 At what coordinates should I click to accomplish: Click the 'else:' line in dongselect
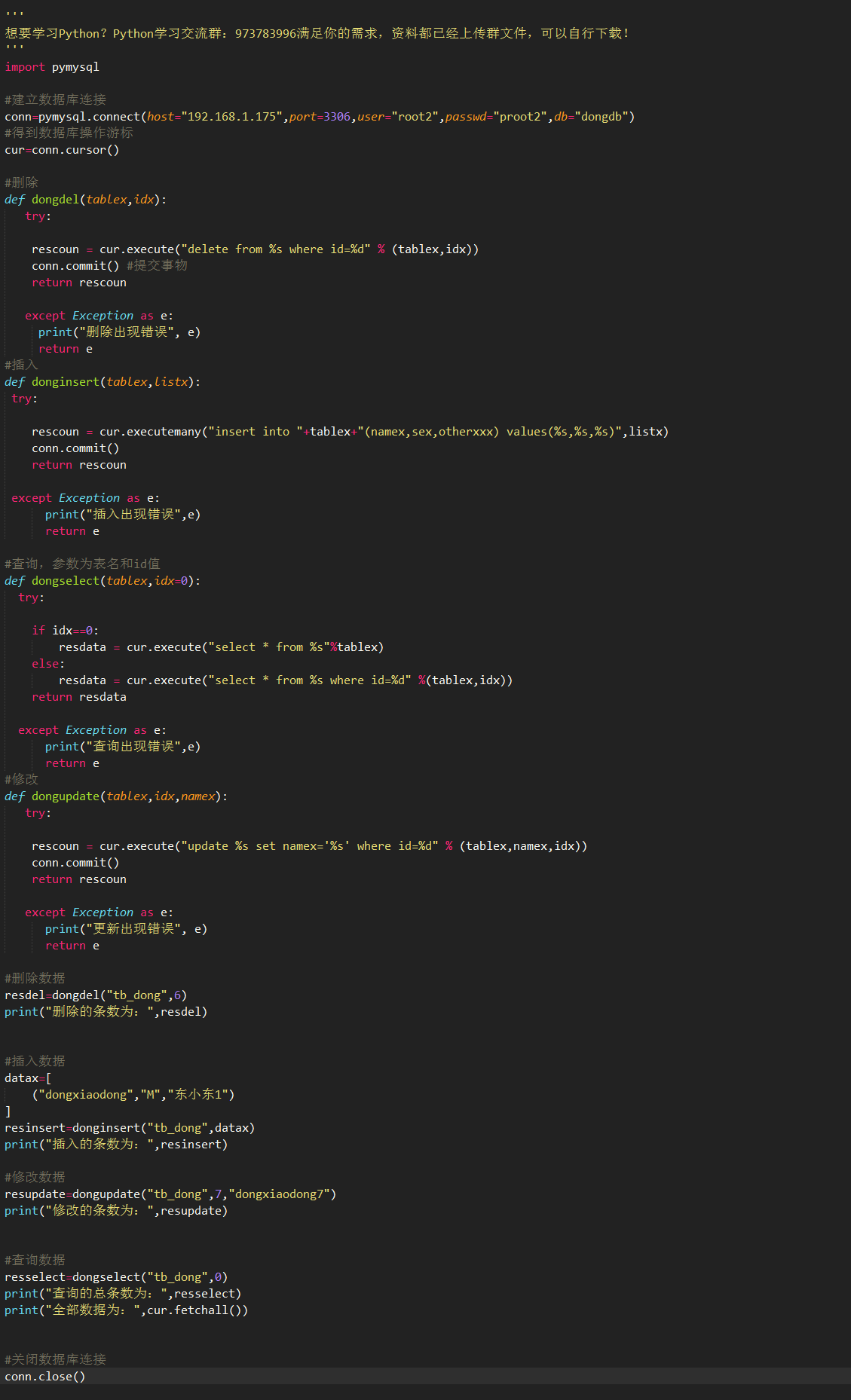[48, 664]
